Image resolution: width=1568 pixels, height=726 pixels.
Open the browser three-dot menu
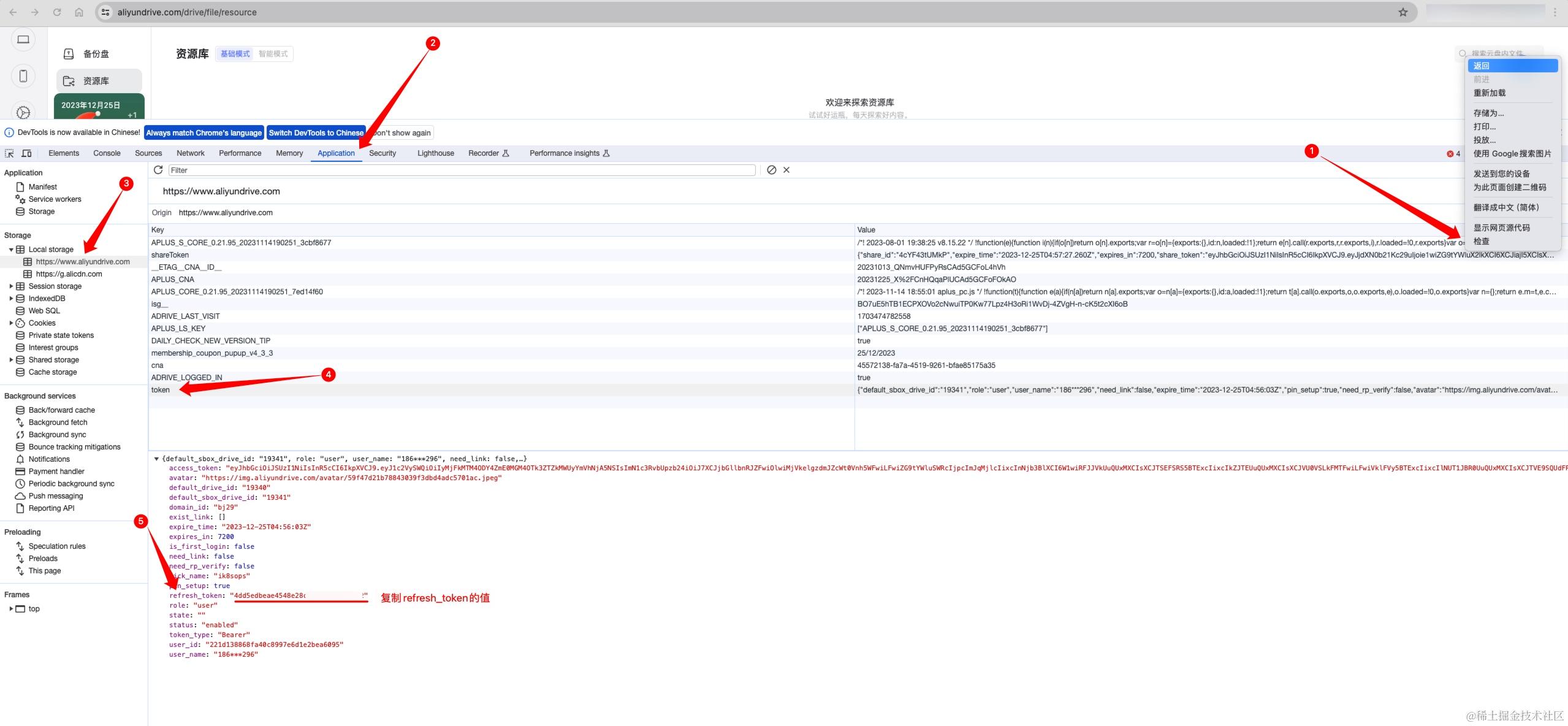click(1555, 12)
